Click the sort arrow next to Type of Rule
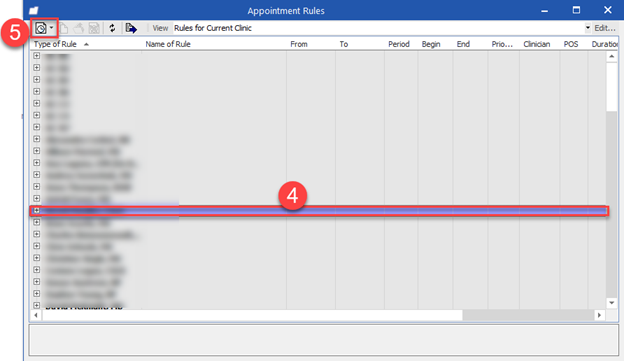 pyautogui.click(x=86, y=44)
